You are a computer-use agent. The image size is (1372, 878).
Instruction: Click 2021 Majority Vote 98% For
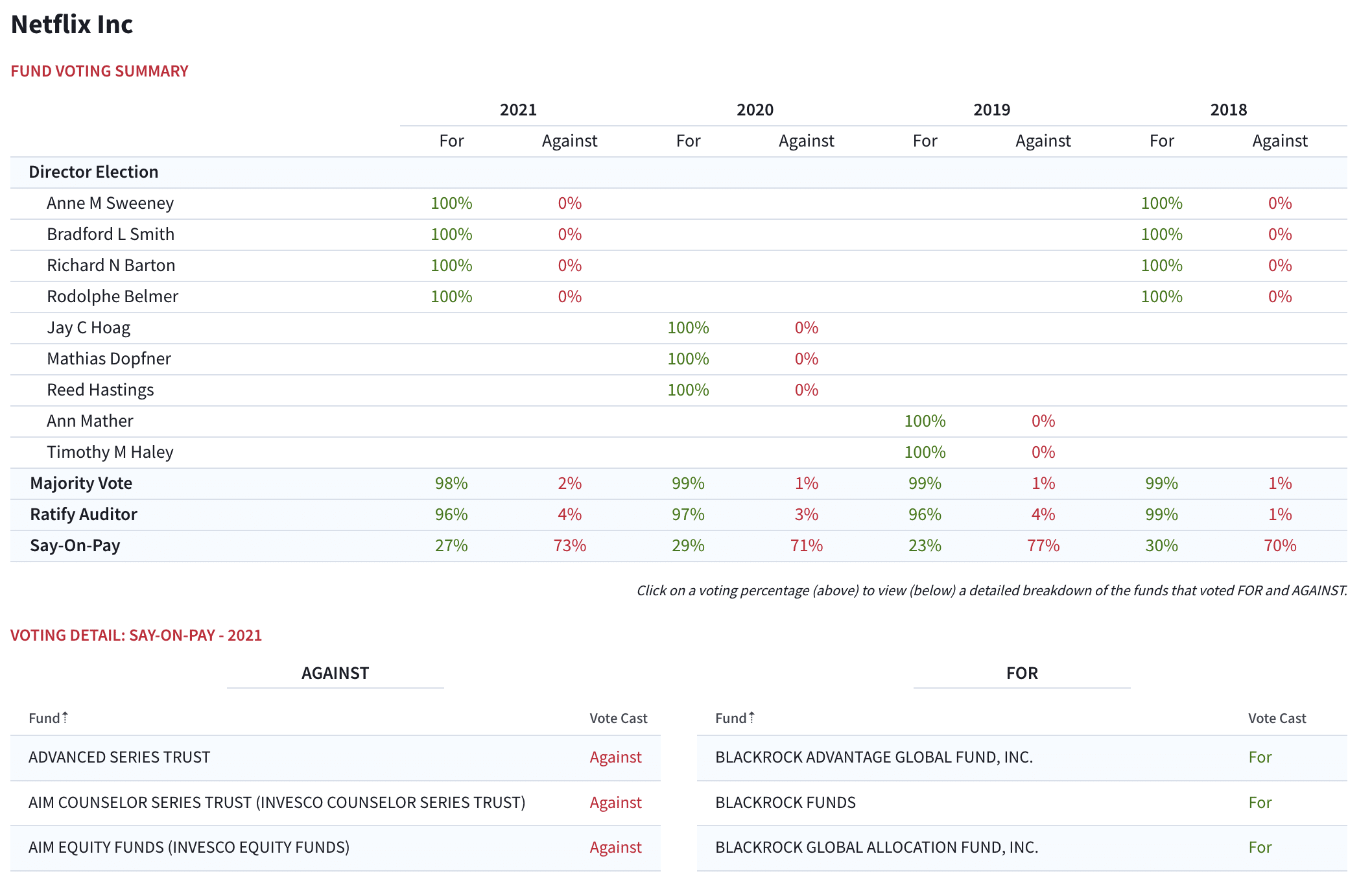(x=451, y=483)
